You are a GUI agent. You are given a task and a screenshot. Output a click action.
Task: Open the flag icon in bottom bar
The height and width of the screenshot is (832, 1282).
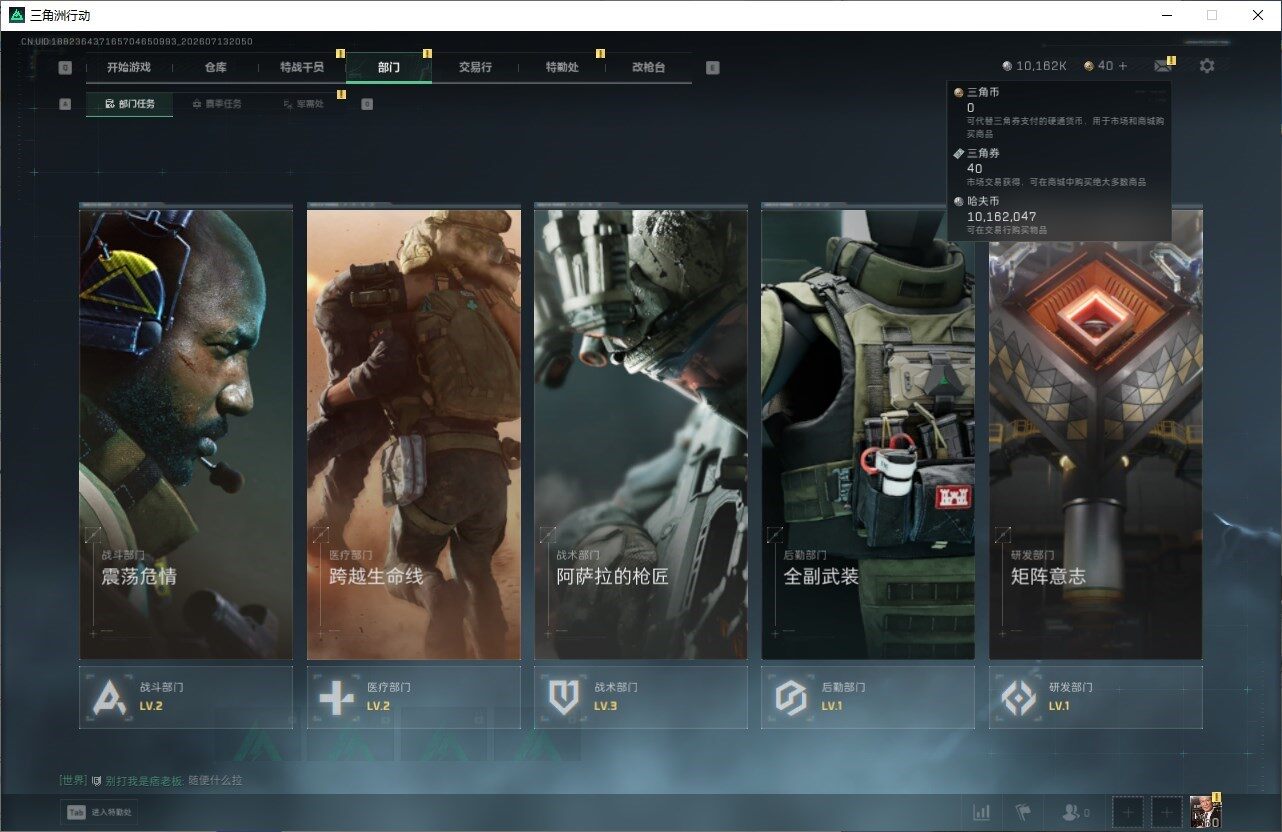(x=1023, y=813)
